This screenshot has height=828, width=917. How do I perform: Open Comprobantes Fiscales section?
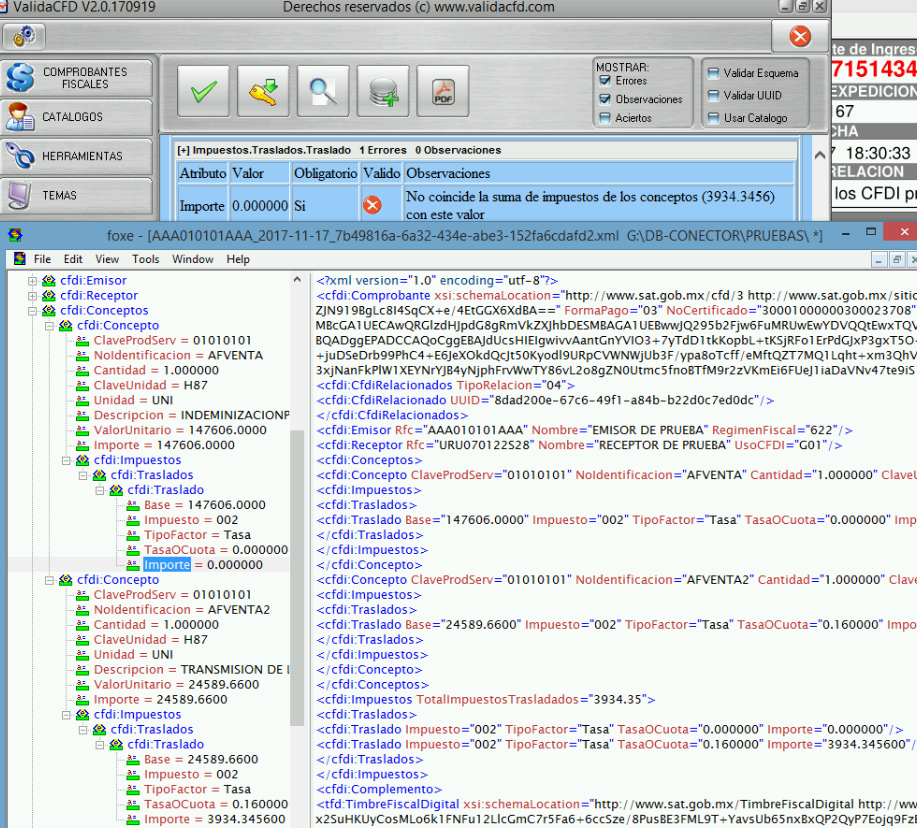(77, 78)
